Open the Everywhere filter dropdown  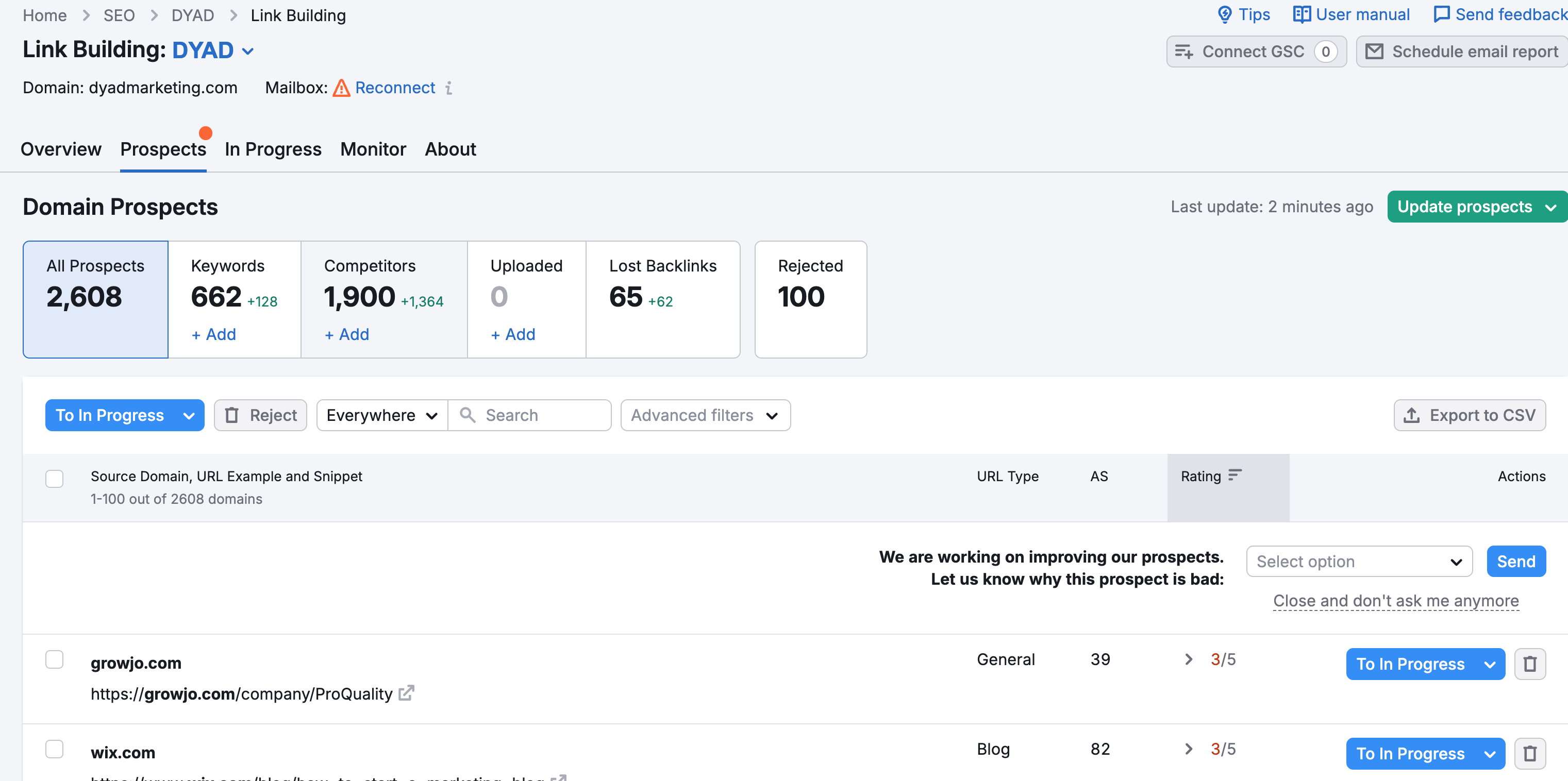point(380,415)
